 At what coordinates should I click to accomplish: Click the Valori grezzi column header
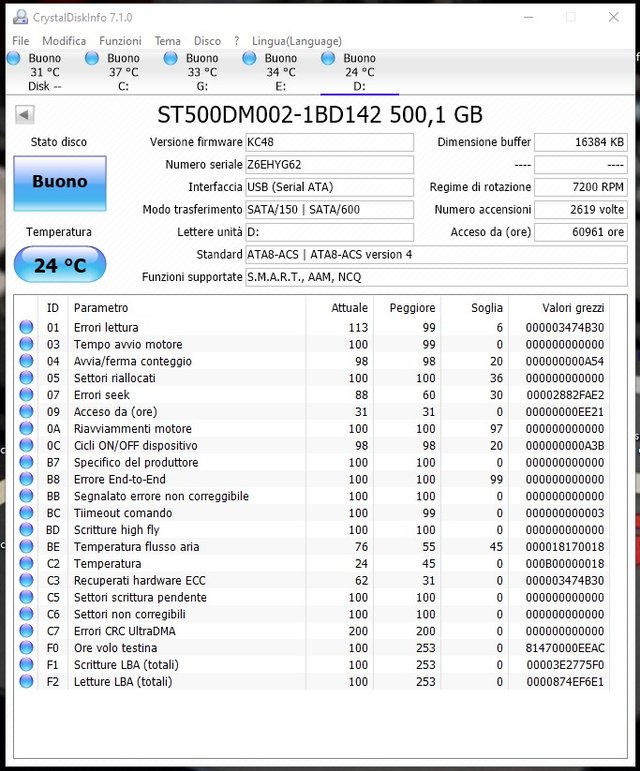tap(559, 308)
